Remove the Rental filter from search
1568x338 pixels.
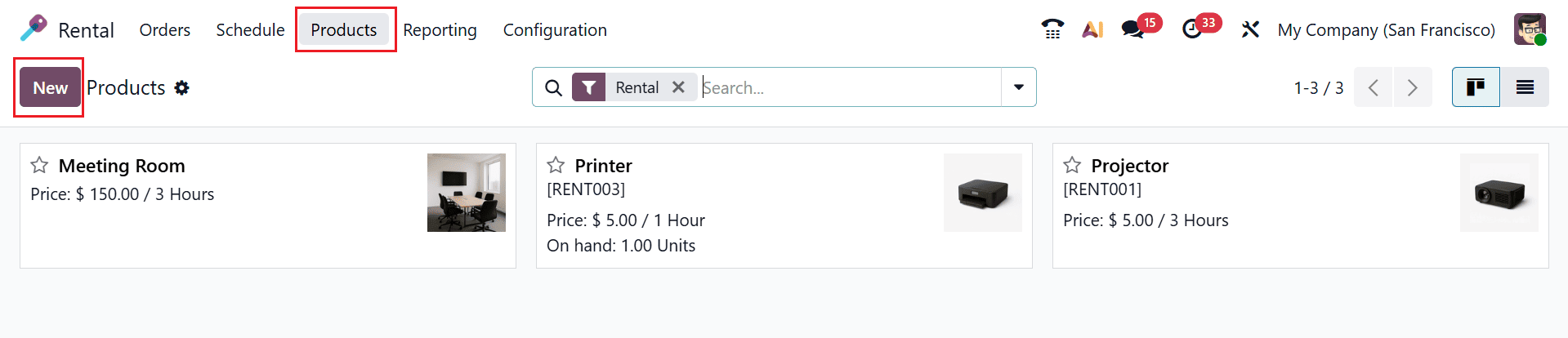point(678,87)
